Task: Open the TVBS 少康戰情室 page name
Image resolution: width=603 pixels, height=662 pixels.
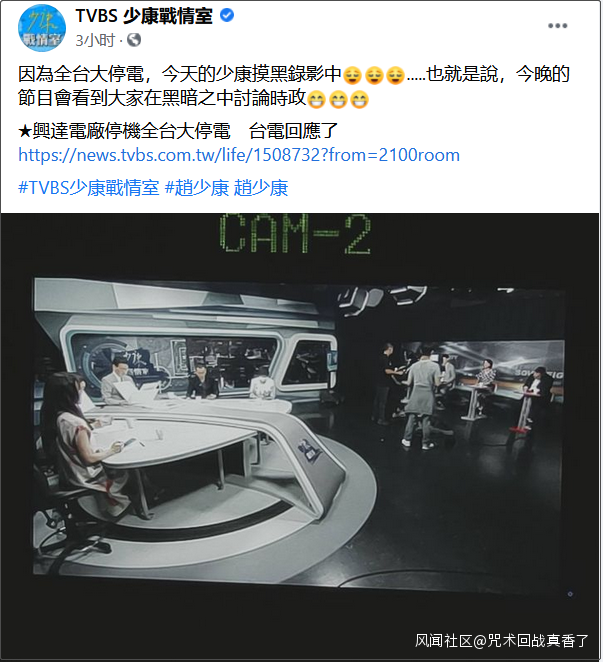Action: coord(144,16)
